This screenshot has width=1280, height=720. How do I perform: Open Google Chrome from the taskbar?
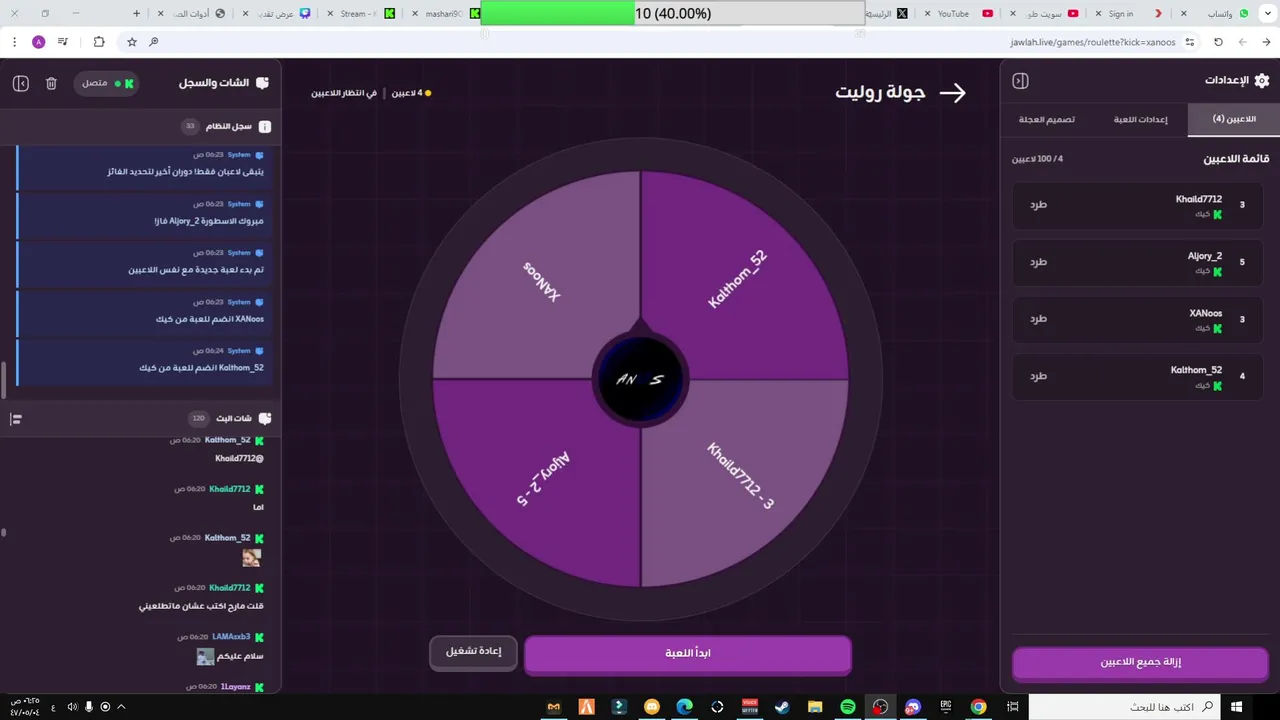pyautogui.click(x=978, y=707)
